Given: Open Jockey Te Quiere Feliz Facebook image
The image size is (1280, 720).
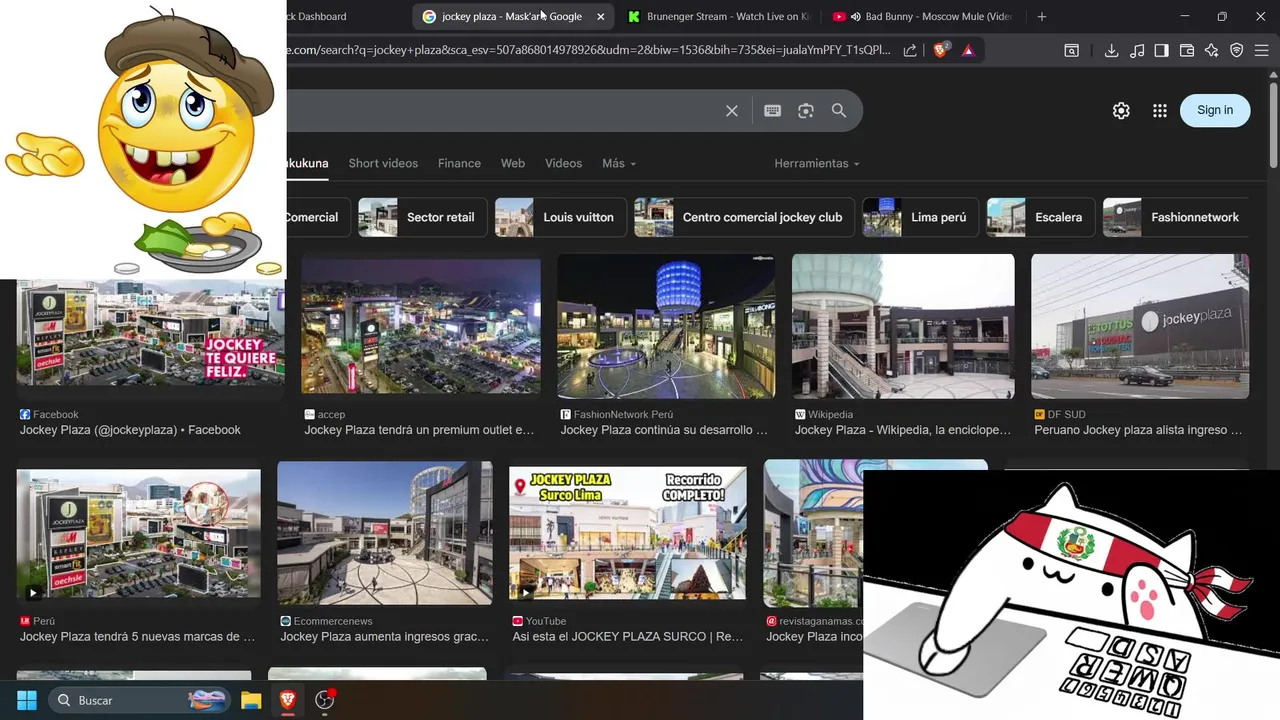Looking at the screenshot, I should [x=150, y=339].
